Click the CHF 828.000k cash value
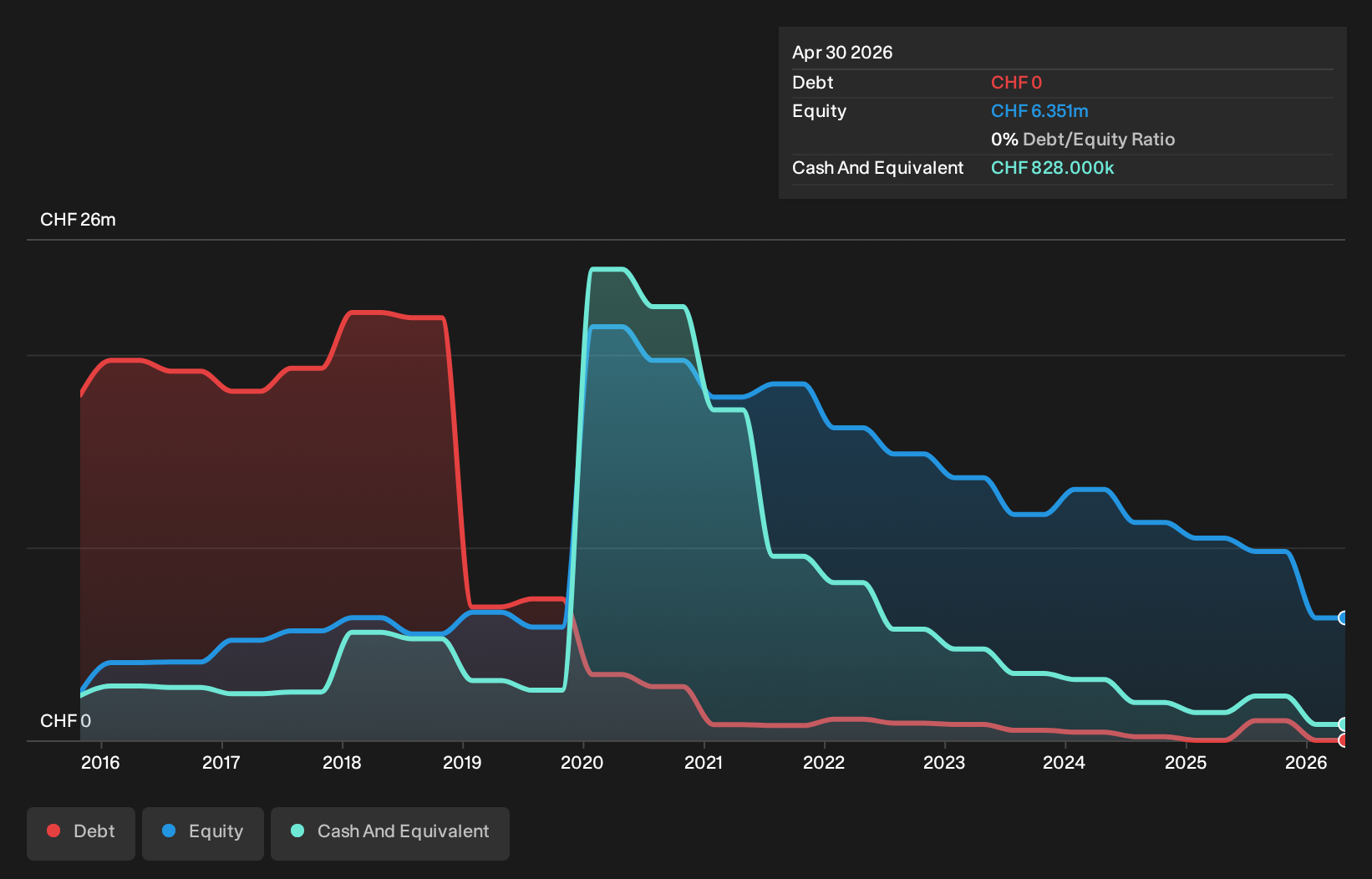 coord(1053,168)
